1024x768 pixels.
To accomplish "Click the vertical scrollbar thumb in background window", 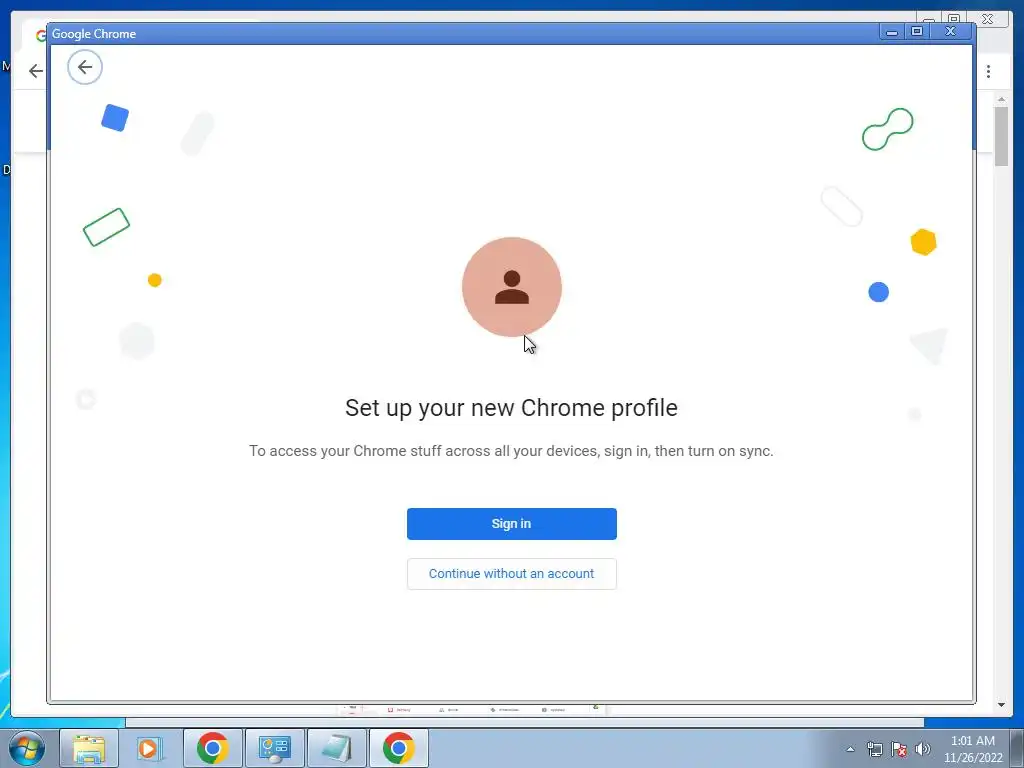I will 1001,136.
